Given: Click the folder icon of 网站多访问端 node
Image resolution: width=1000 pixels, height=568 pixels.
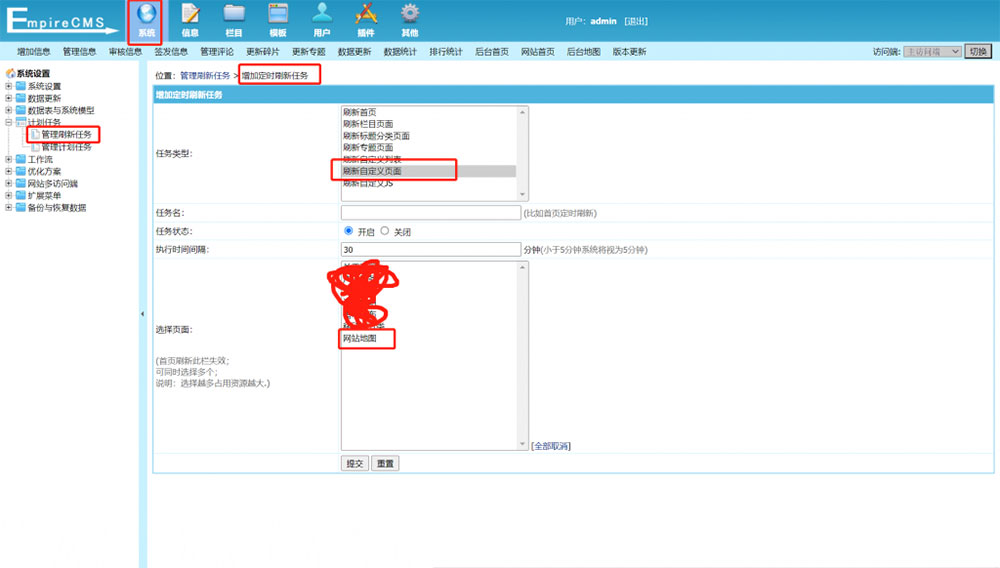Looking at the screenshot, I should [x=21, y=184].
